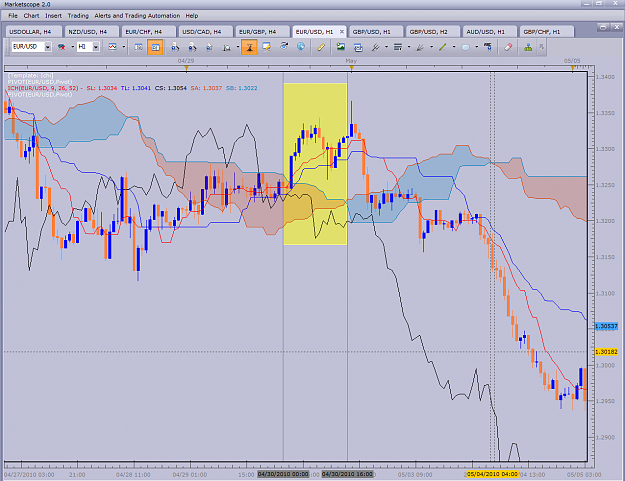Click the stacked windows icon next to picture icon

pyautogui.click(x=358, y=47)
